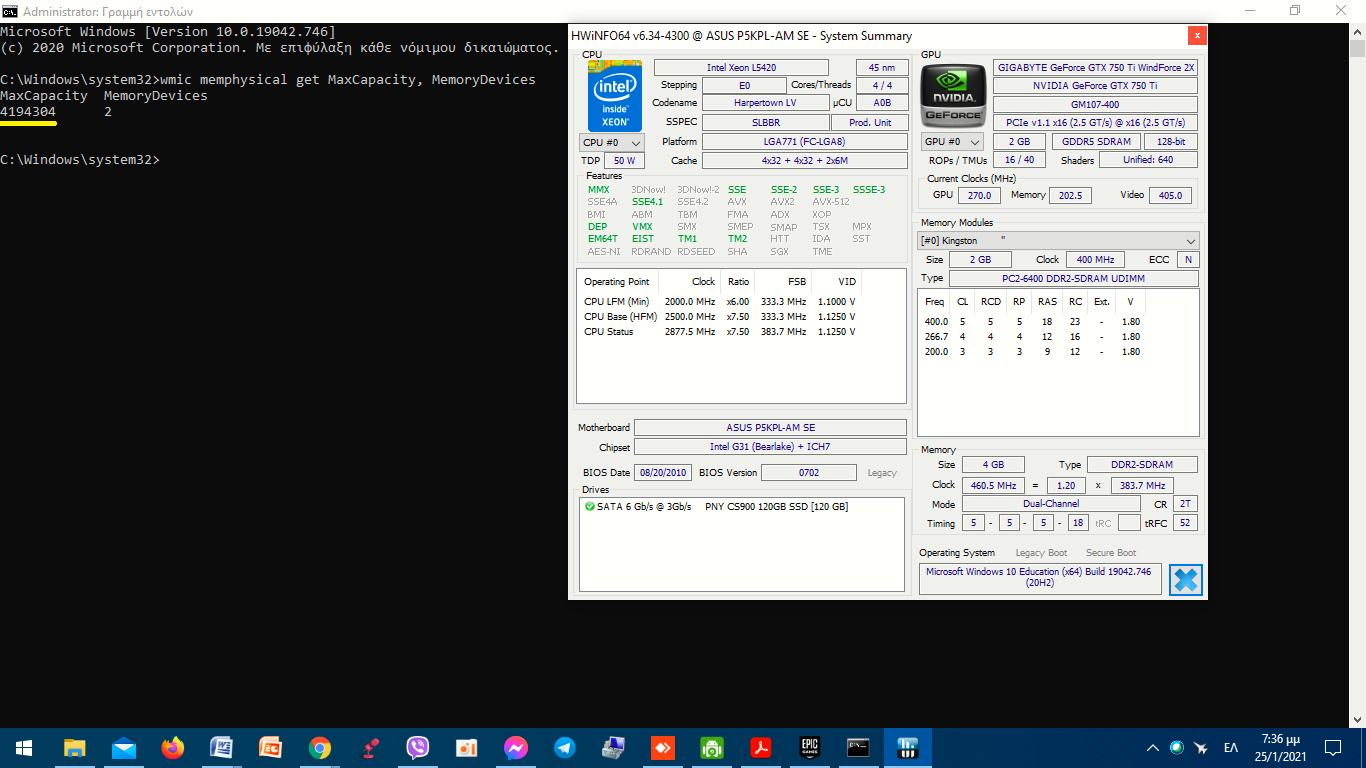The height and width of the screenshot is (768, 1366).
Task: Show hidden system tray icons
Action: (x=1153, y=747)
